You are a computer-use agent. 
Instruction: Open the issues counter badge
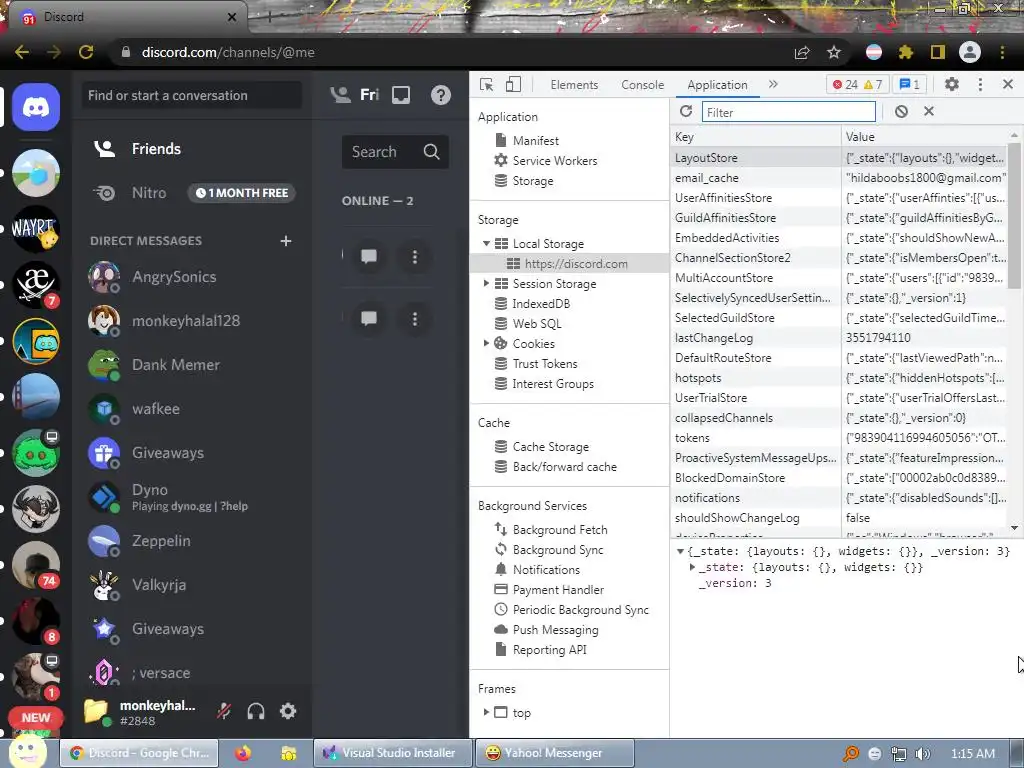pyautogui.click(x=909, y=84)
